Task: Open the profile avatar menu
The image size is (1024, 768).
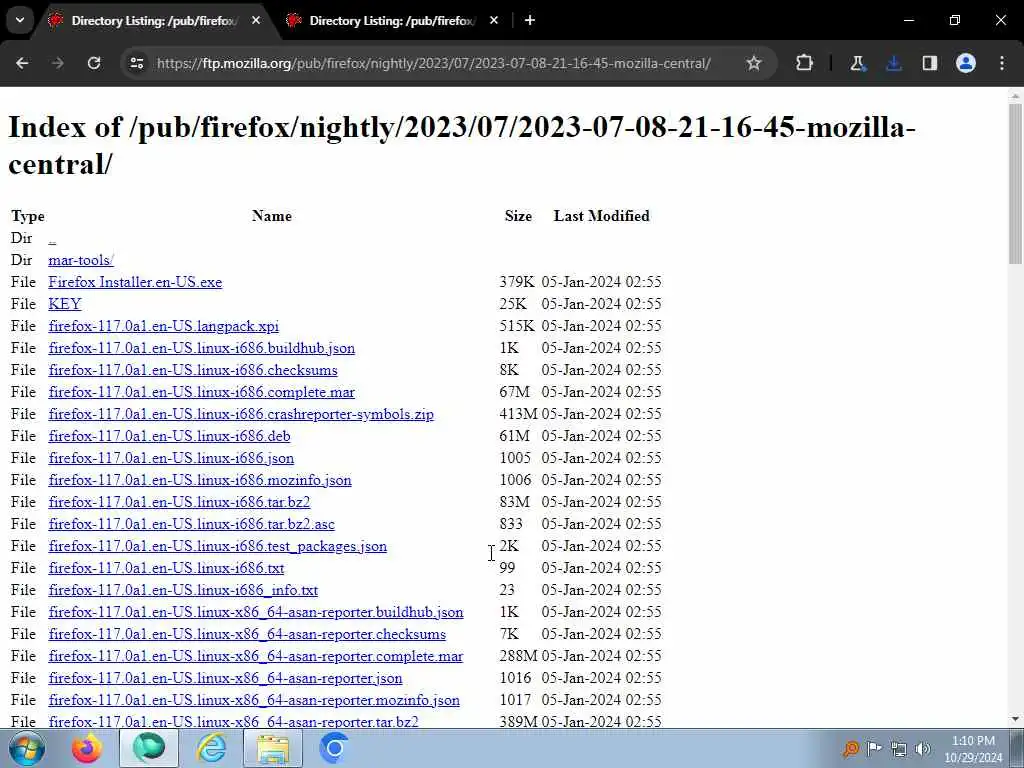Action: 966,63
